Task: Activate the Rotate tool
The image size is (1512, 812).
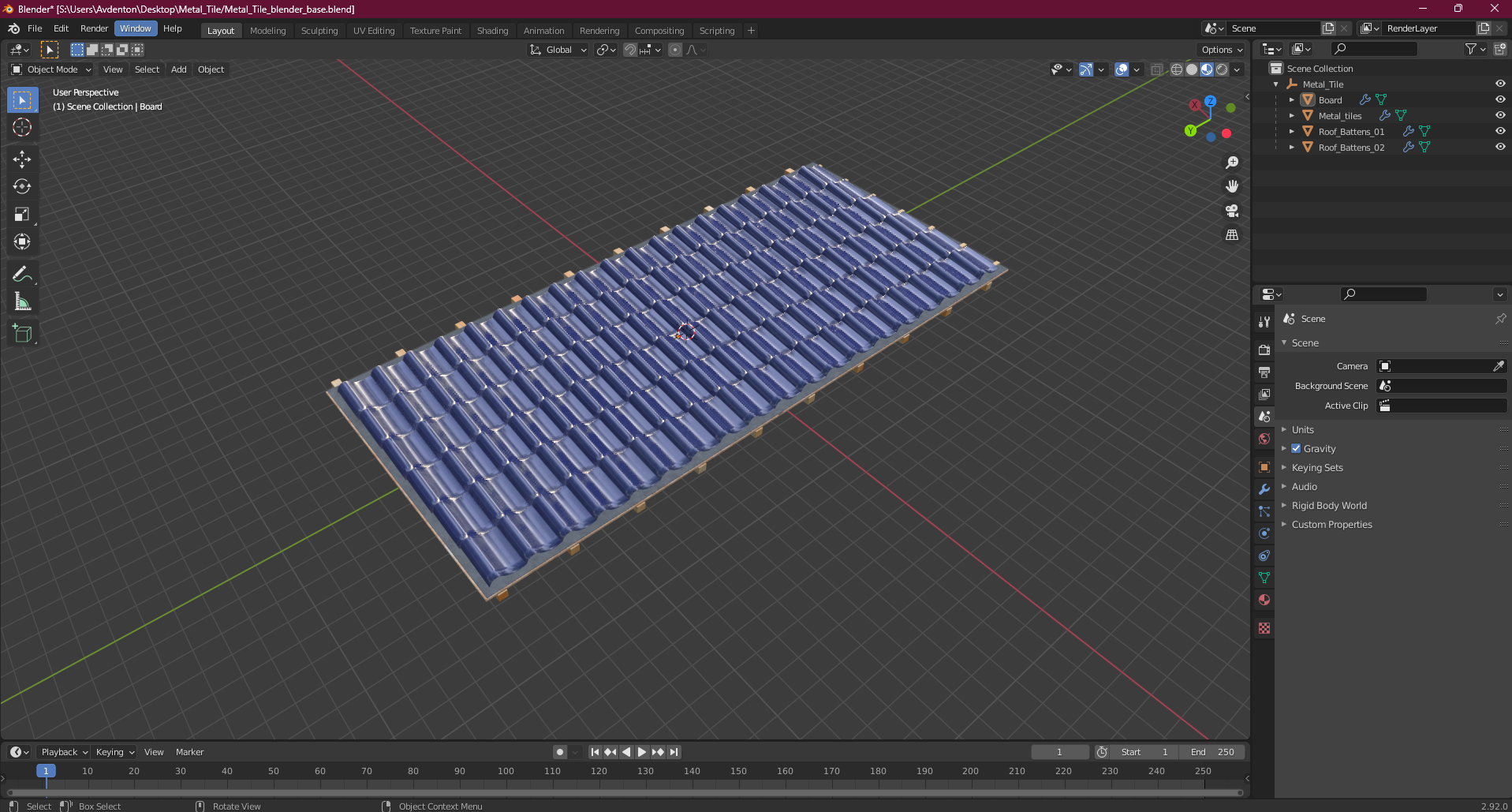Action: [22, 187]
